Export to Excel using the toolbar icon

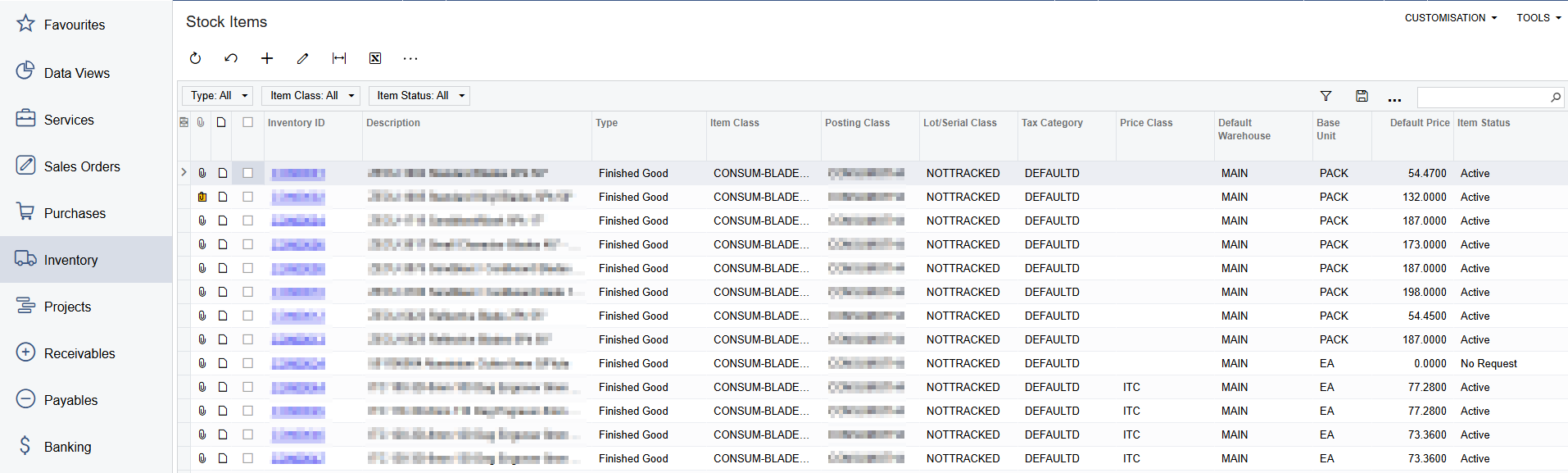coord(375,58)
